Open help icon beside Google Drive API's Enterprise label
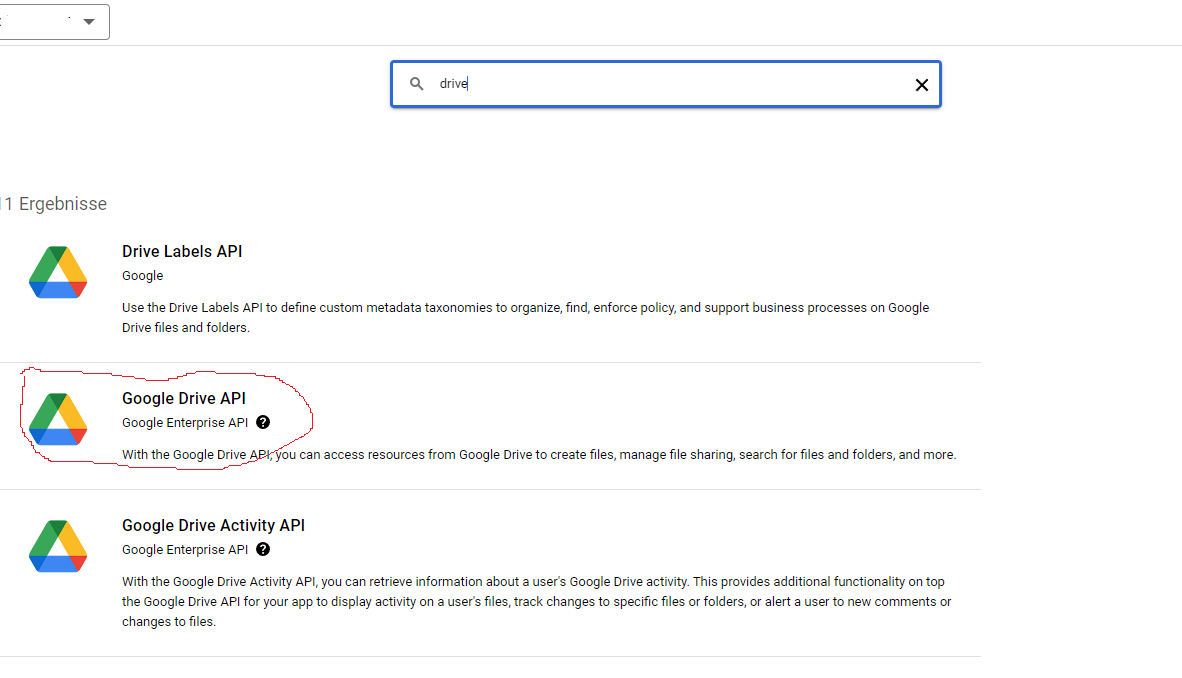Viewport: 1182px width, 678px height. pyautogui.click(x=262, y=422)
